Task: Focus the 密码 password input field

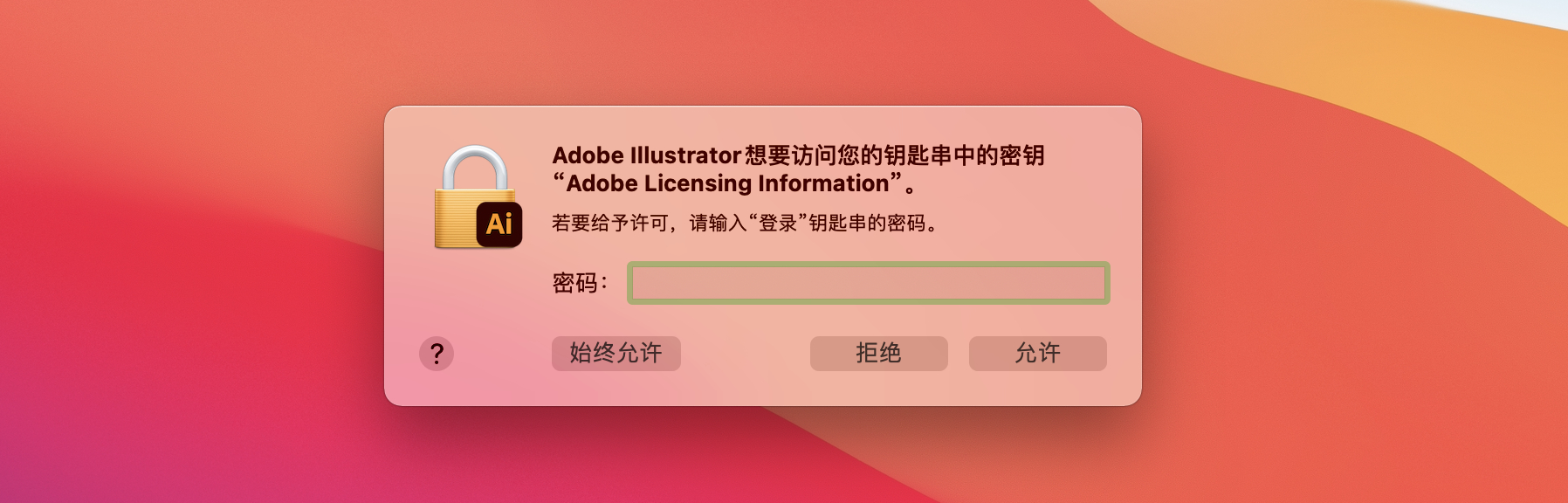Action: click(868, 283)
